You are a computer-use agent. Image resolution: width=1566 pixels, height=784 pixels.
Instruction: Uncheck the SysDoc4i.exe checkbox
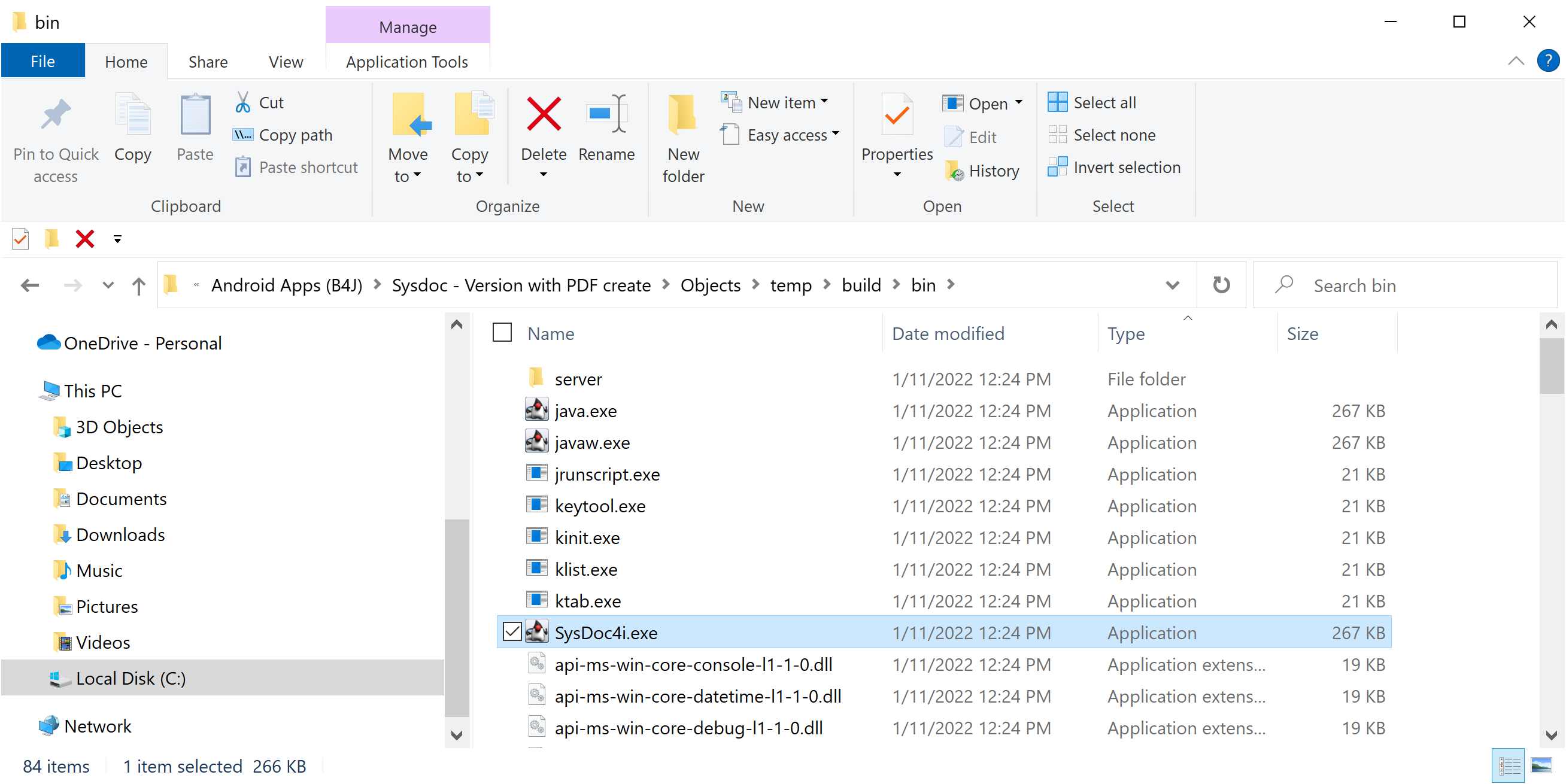point(512,632)
